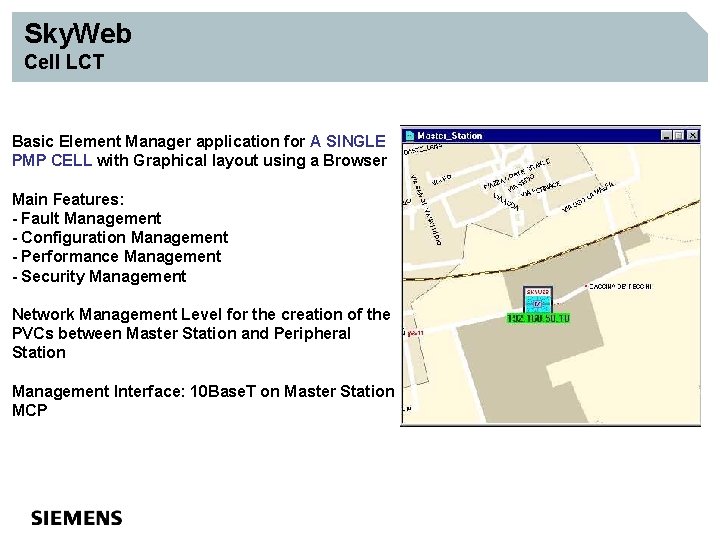Screen dimensions: 720x540
Task: Click the blue 'A SINGLE' text
Action: point(348,141)
